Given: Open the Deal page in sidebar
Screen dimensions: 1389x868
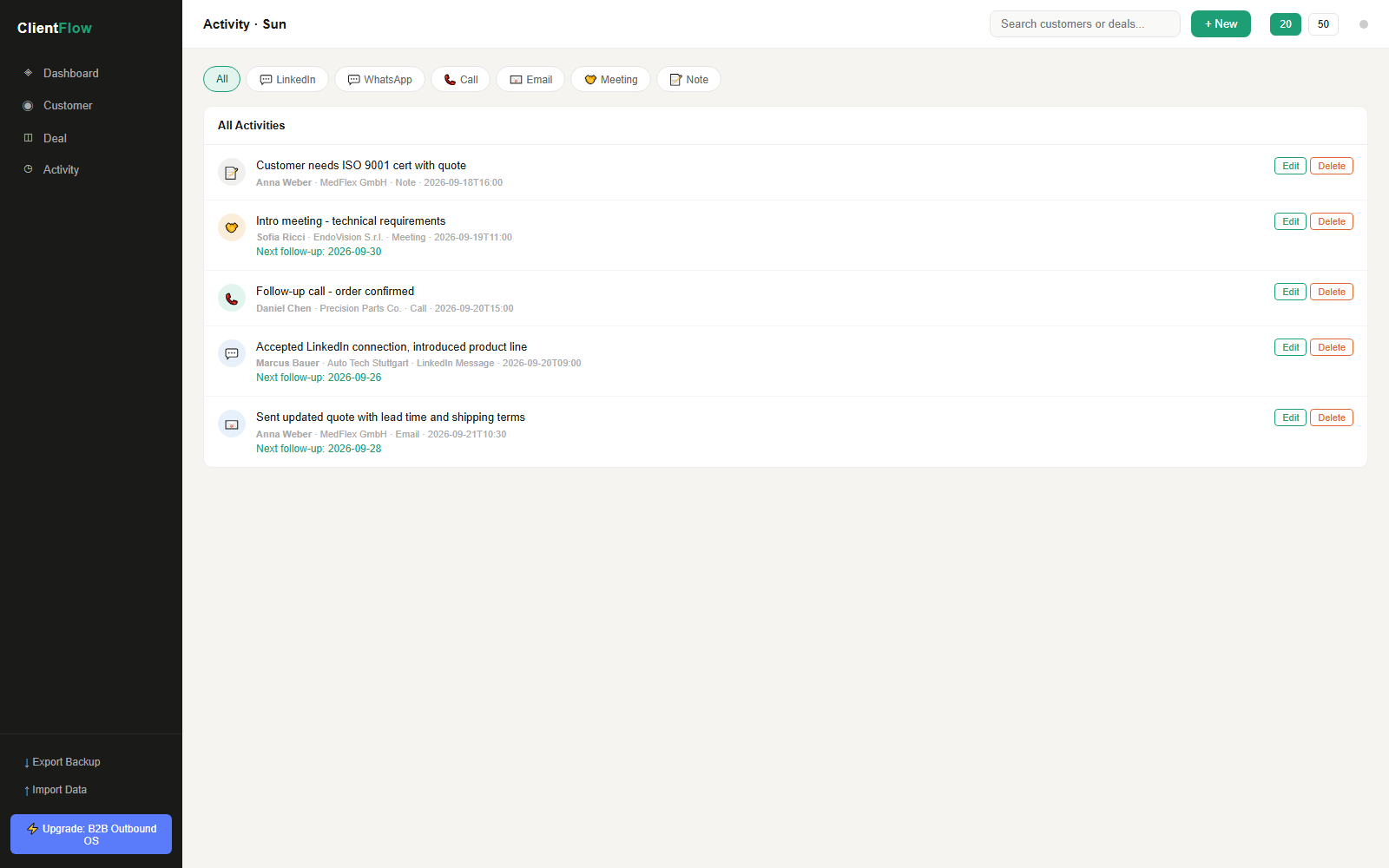Looking at the screenshot, I should click(x=91, y=138).
